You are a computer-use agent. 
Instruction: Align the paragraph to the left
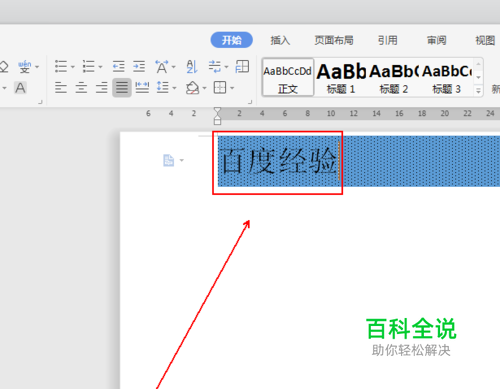point(61,88)
